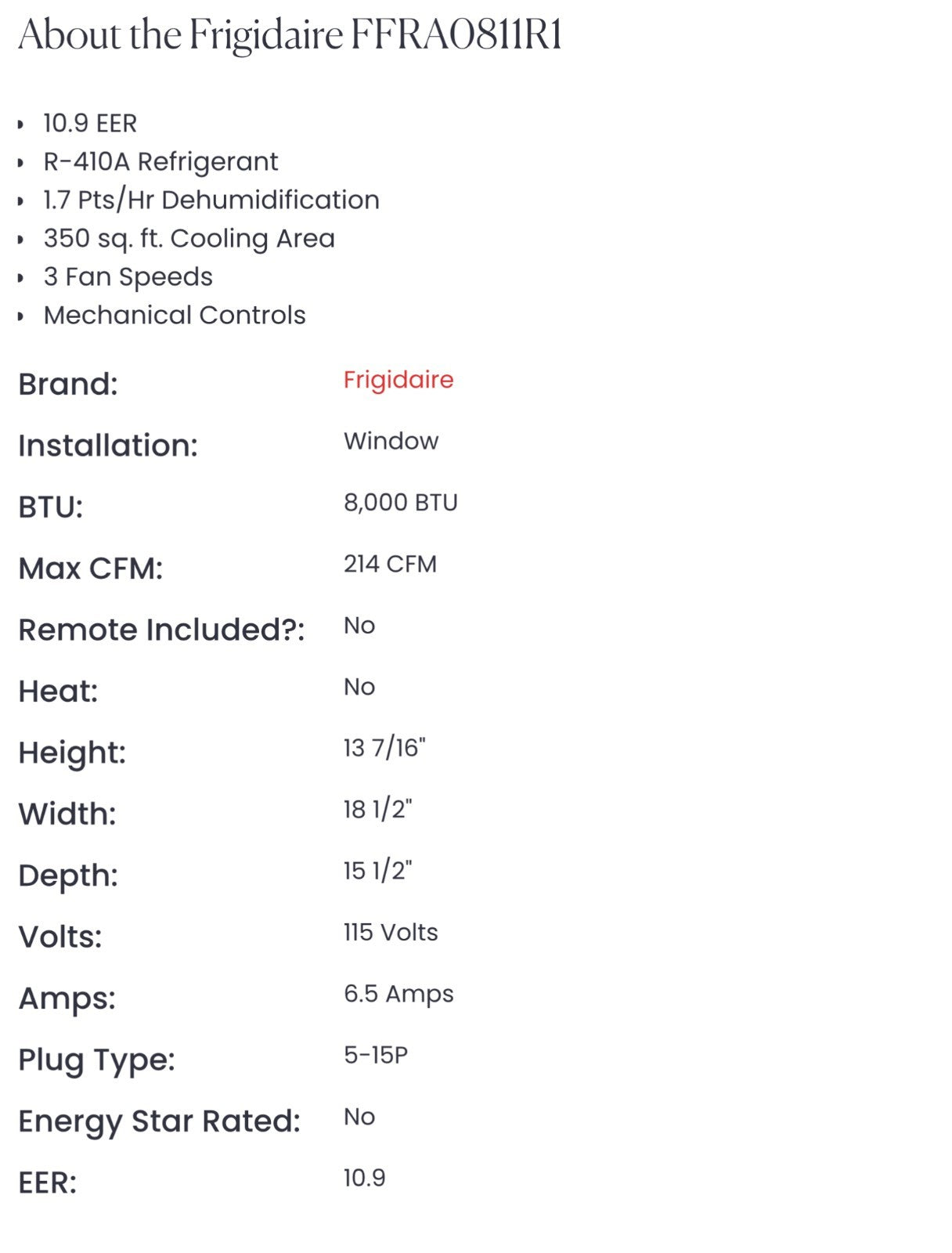Select the EER: label at bottom
This screenshot has height=1253, width=952.
(x=48, y=1183)
